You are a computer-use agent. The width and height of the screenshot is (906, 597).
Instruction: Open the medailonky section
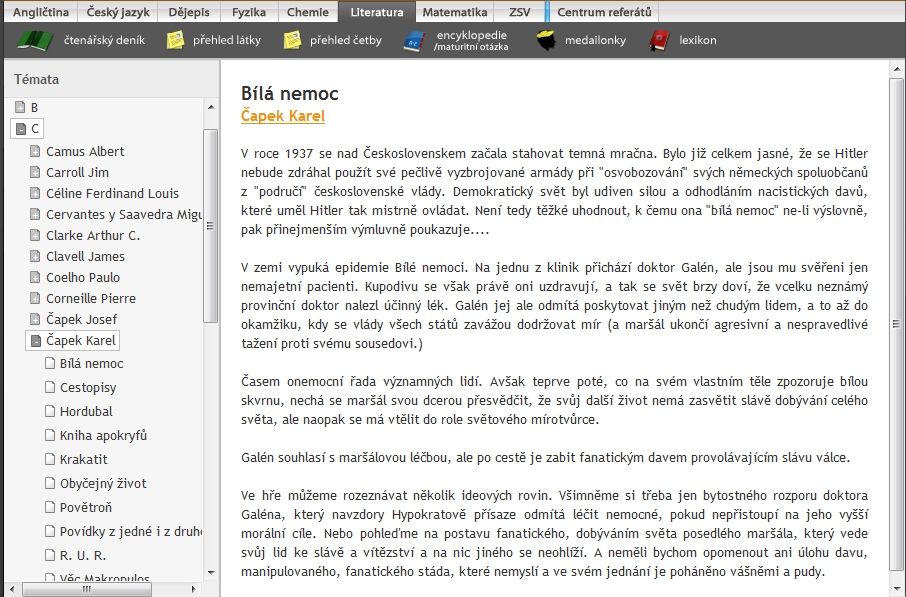coord(595,40)
